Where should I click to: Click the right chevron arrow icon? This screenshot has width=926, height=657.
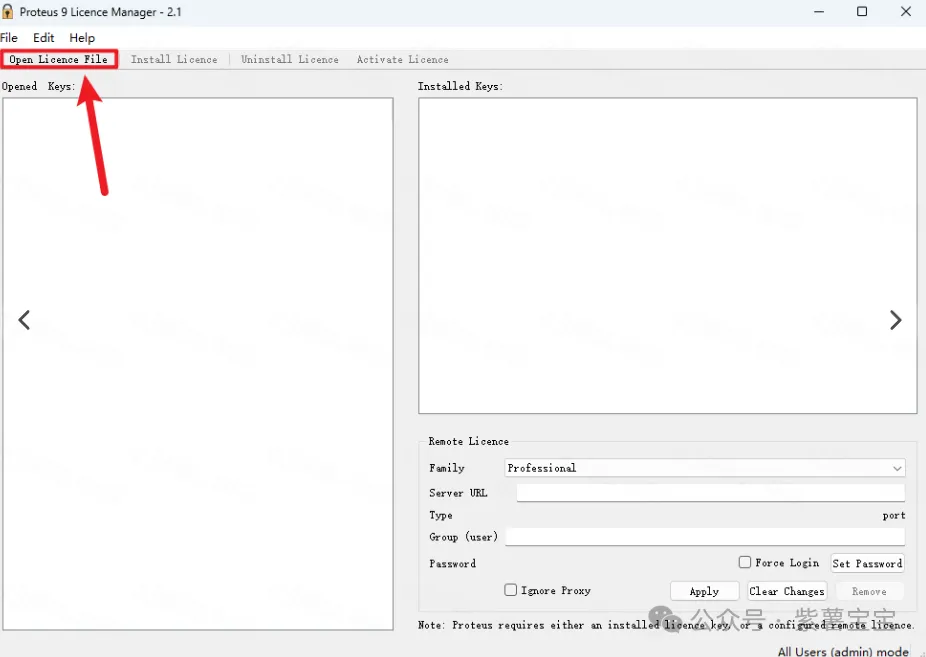[895, 320]
